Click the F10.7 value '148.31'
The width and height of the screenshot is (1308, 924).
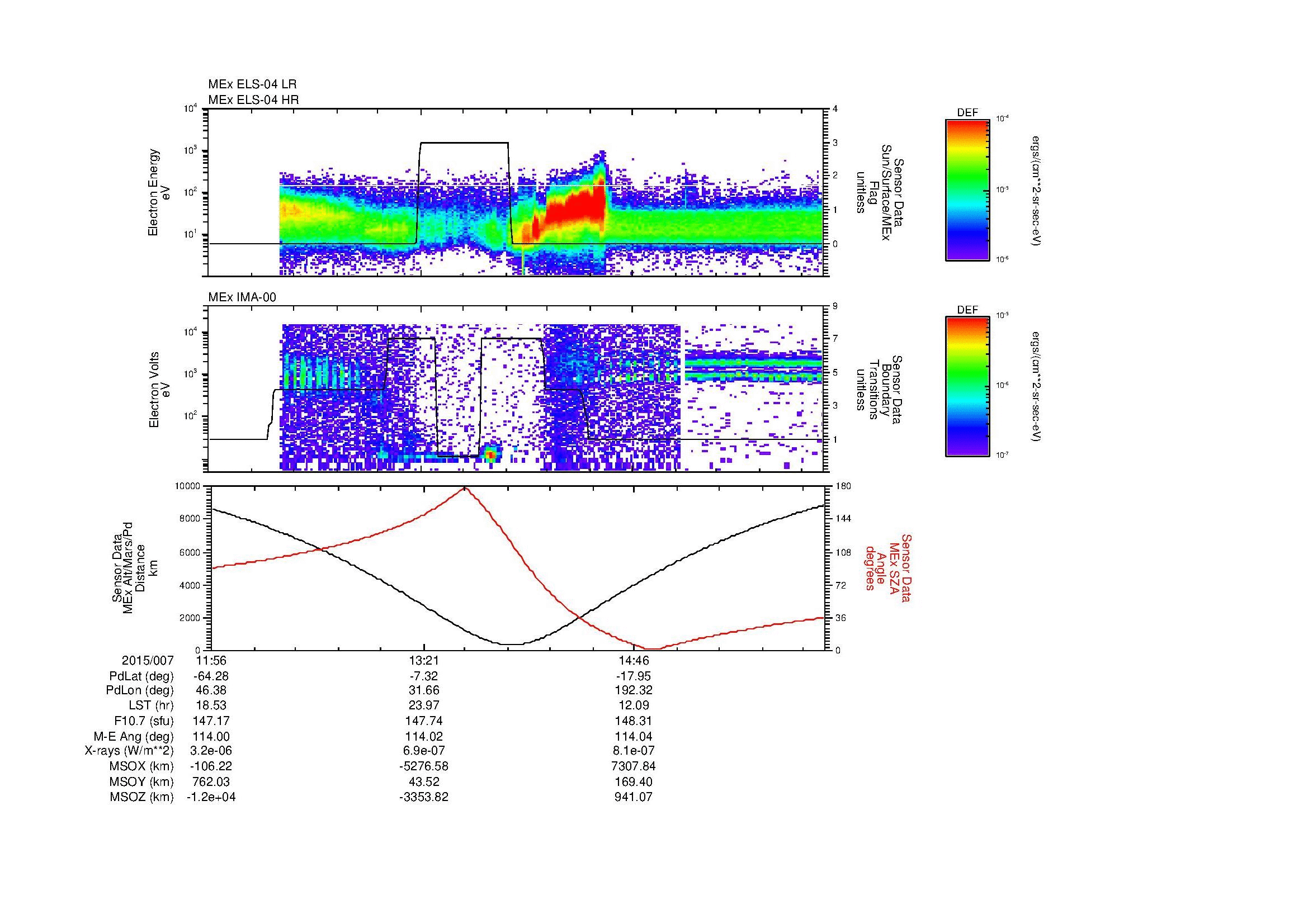click(634, 721)
